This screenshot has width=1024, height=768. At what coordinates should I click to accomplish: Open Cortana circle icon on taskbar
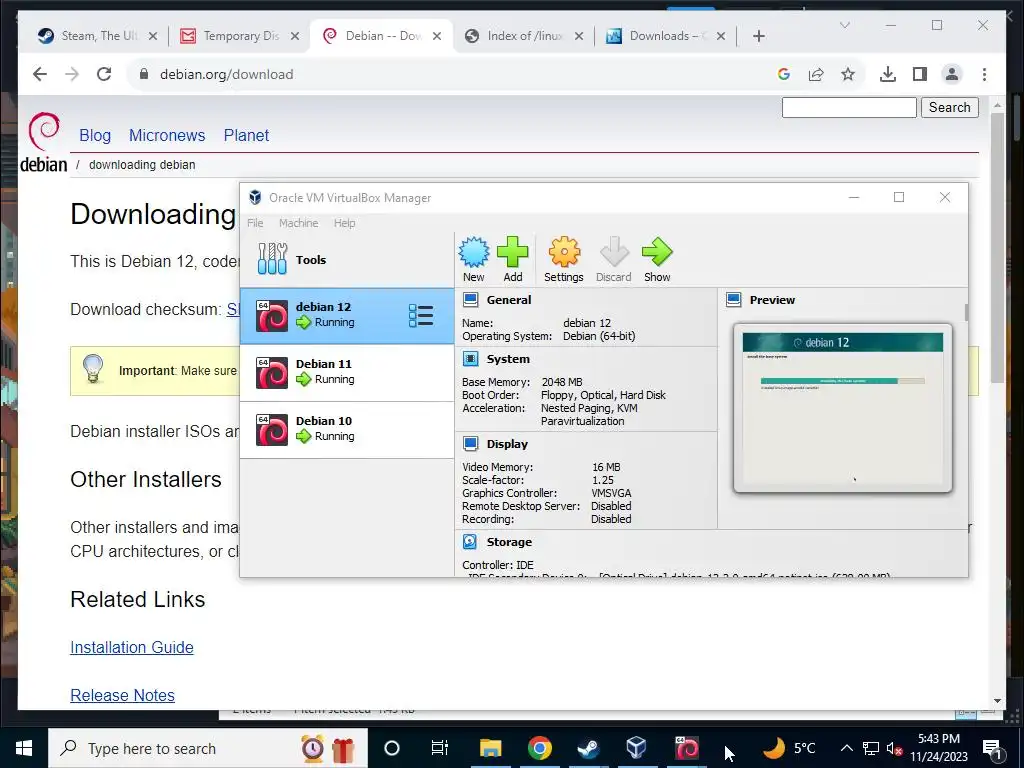[392, 748]
